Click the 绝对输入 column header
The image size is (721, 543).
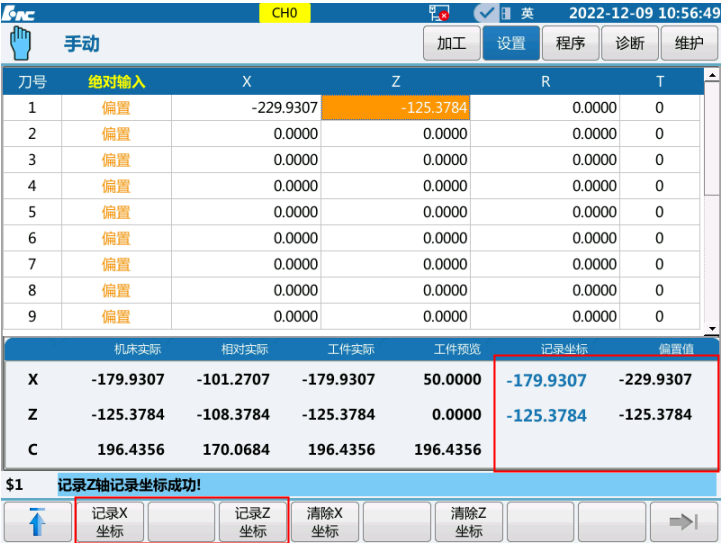tap(116, 82)
